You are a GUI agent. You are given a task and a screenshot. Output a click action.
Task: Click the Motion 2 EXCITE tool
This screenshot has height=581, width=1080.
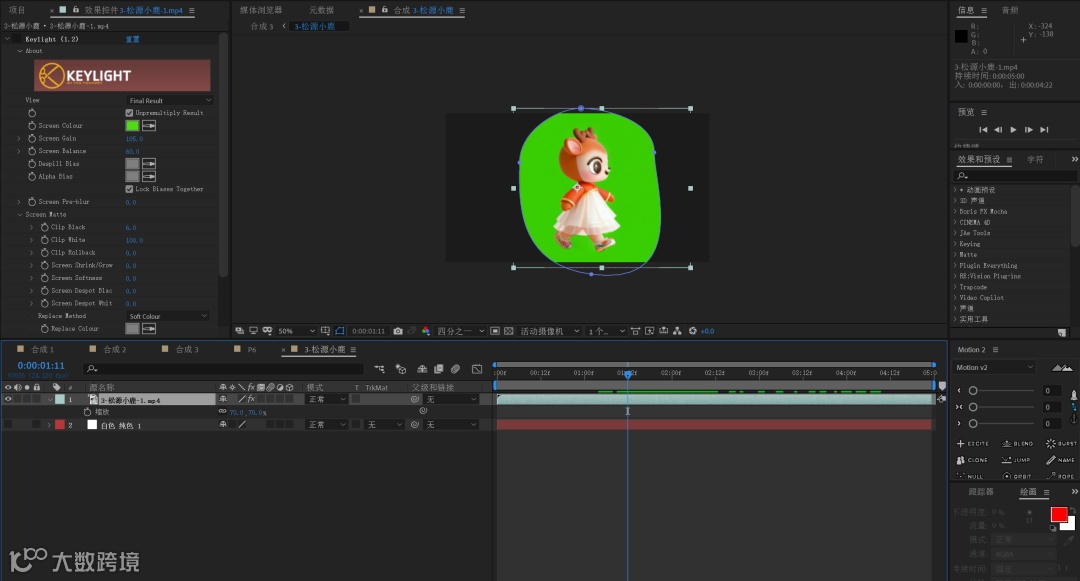[x=973, y=444]
